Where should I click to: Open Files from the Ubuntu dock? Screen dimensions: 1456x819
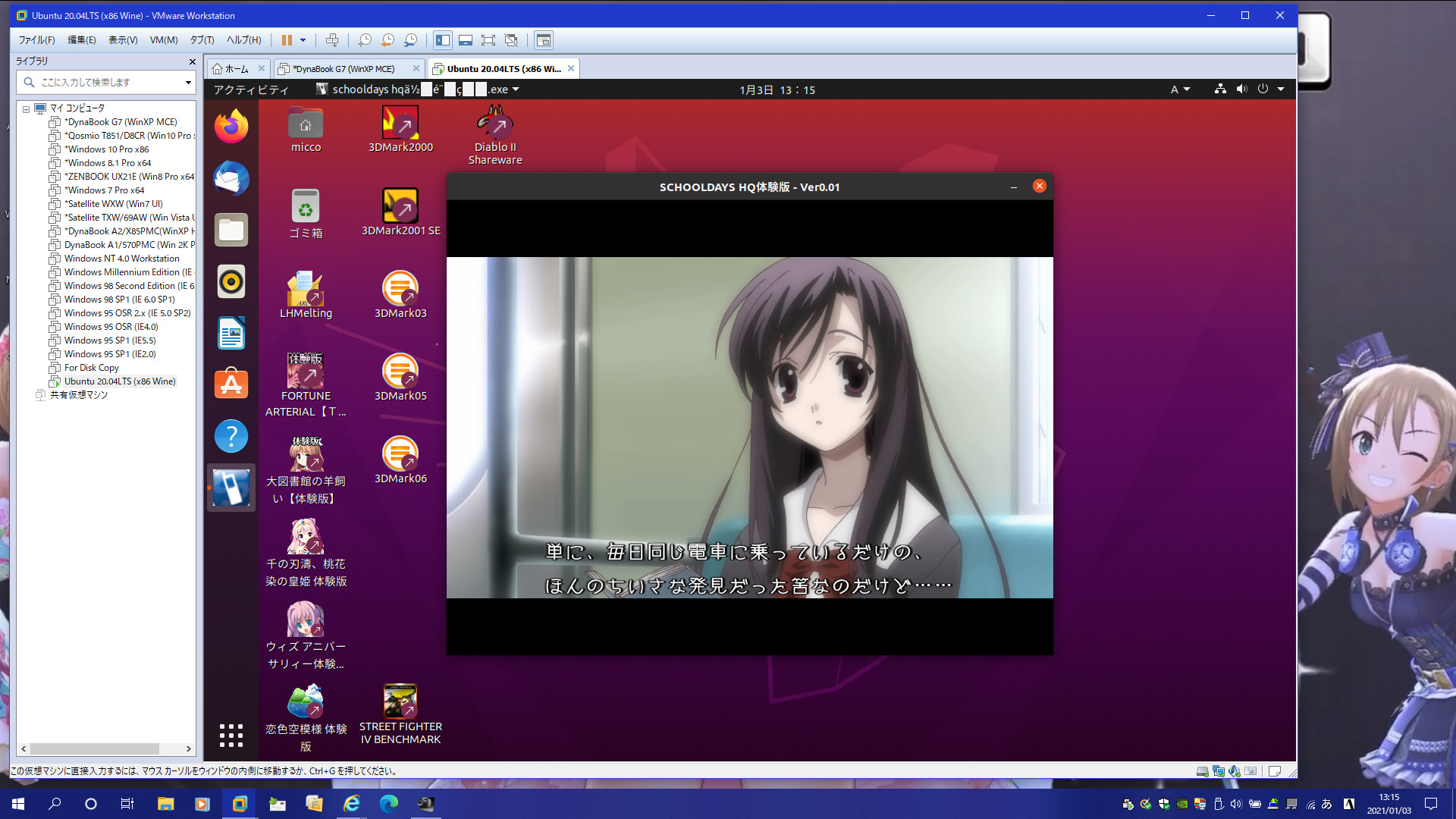pyautogui.click(x=231, y=230)
